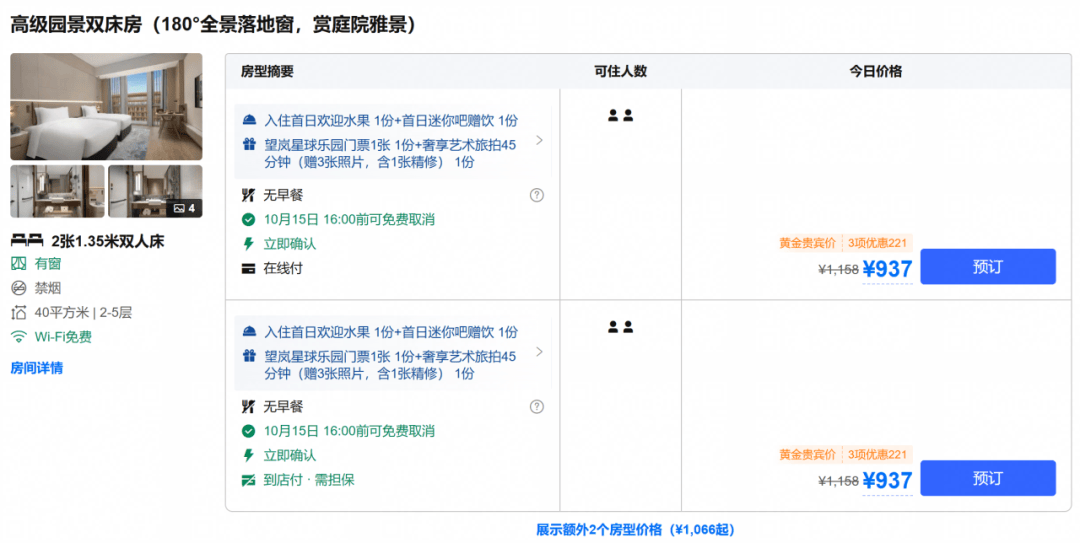Image resolution: width=1080 pixels, height=543 pixels.
Task: Click the lightning 立即确认 icon in the 在线付 offer
Action: (249, 244)
